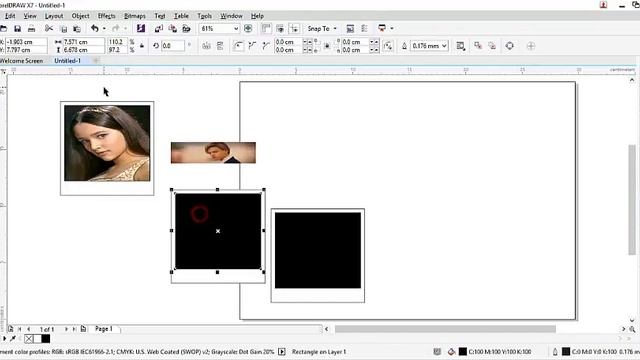The width and height of the screenshot is (640, 360).
Task: Click the Paste icon
Action: (x=77, y=29)
